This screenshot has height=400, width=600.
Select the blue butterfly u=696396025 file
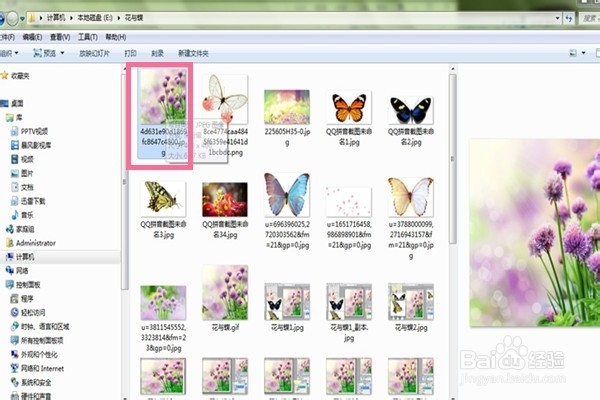(287, 211)
